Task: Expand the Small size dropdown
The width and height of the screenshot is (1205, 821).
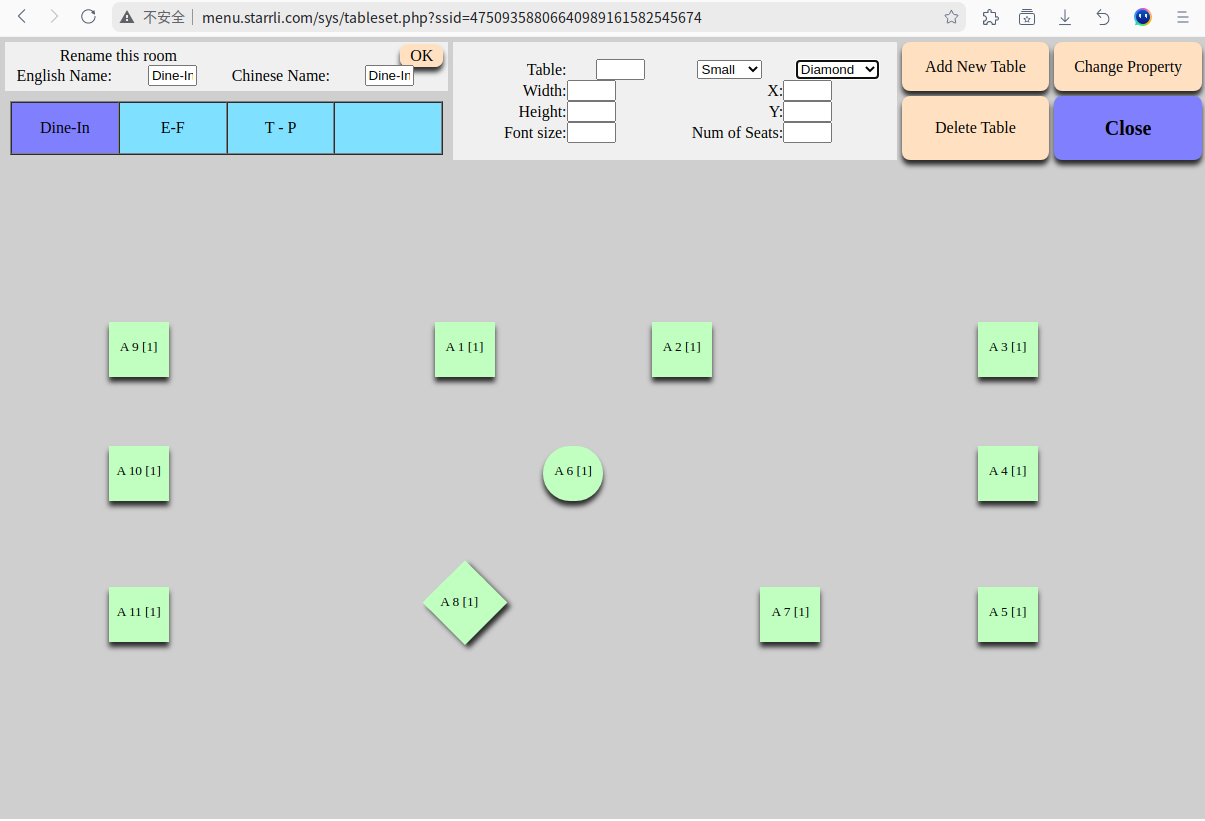Action: pos(729,69)
